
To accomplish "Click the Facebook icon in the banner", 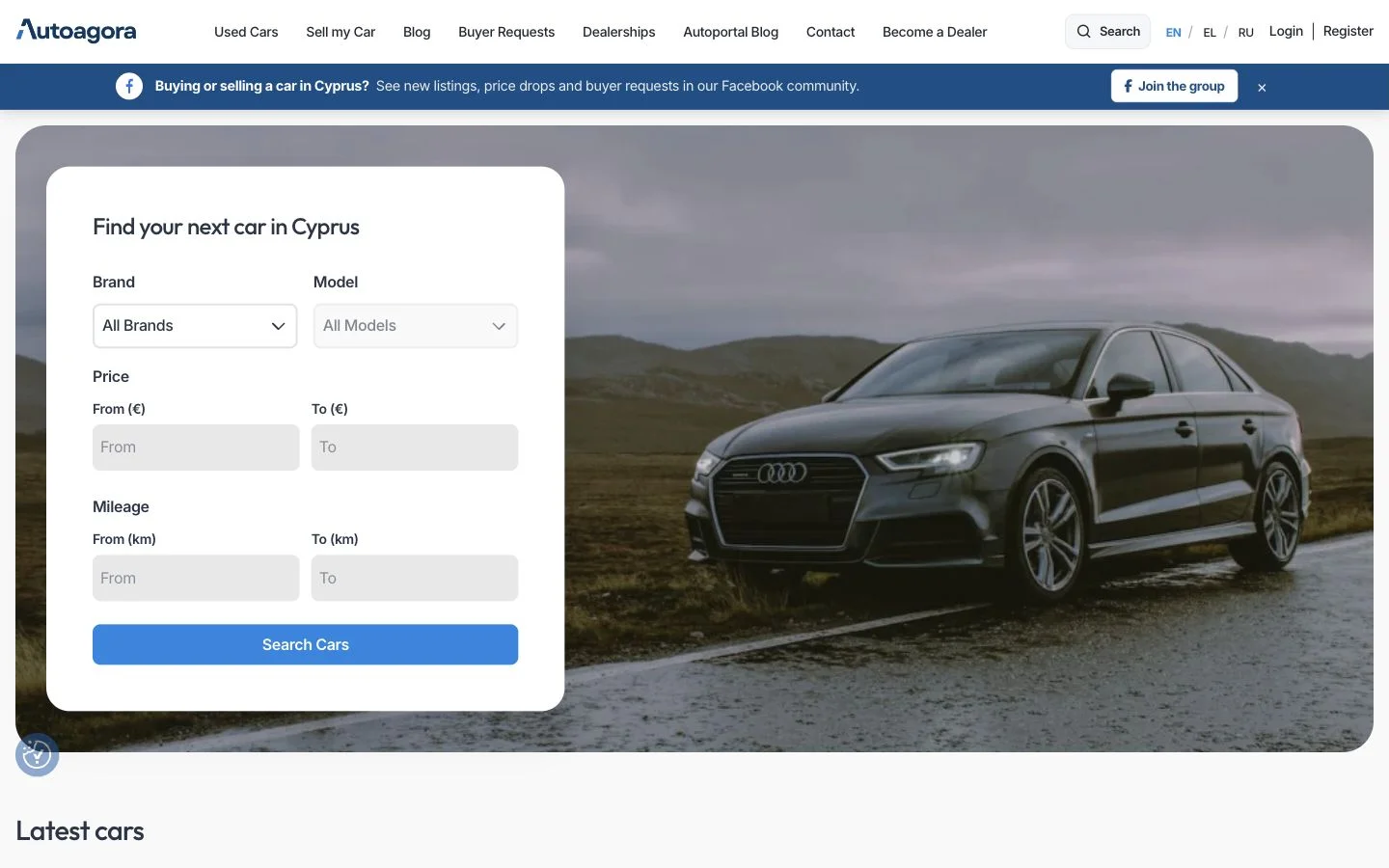I will coord(129,86).
